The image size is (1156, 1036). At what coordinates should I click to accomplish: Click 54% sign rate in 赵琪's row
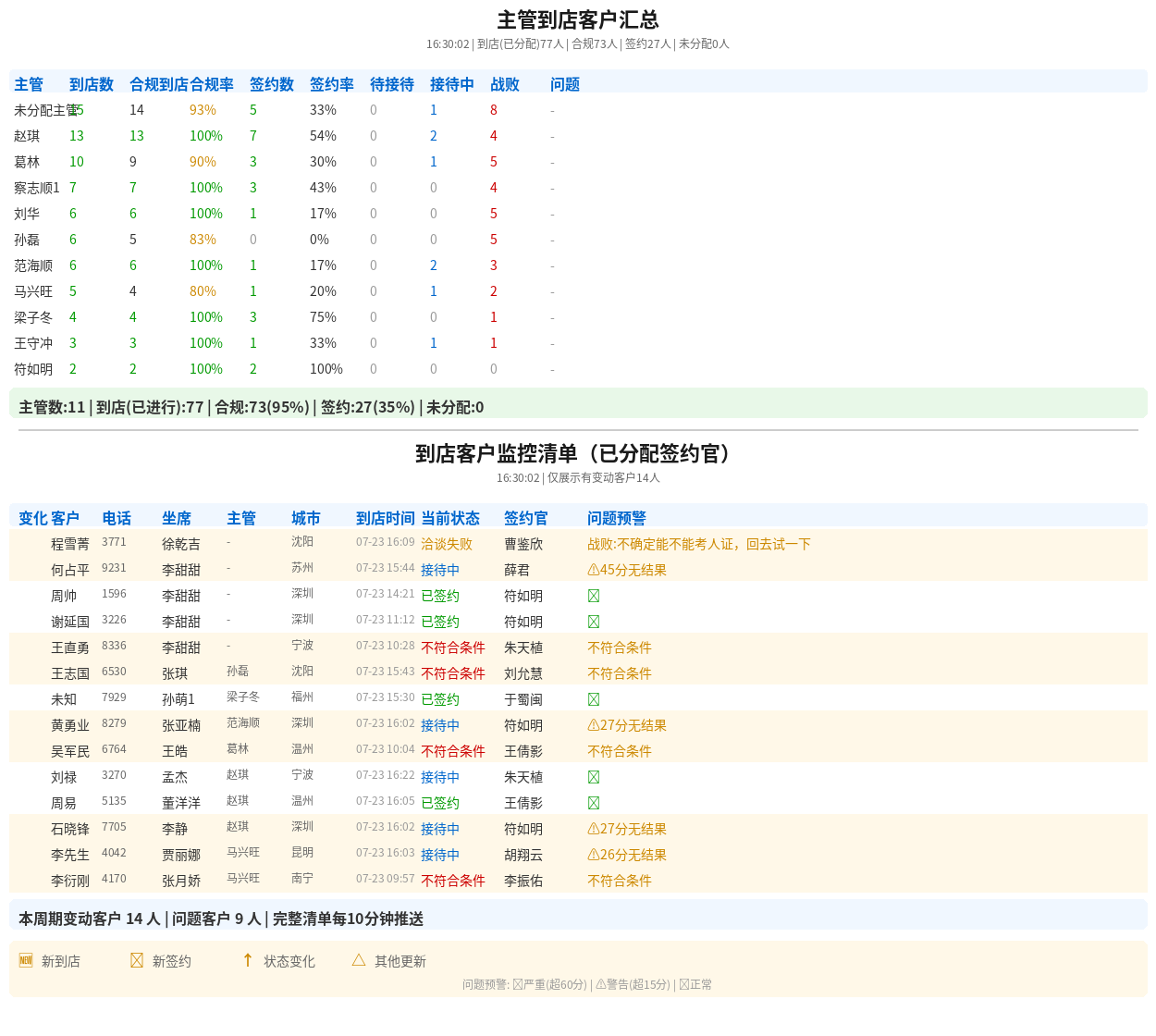[323, 136]
